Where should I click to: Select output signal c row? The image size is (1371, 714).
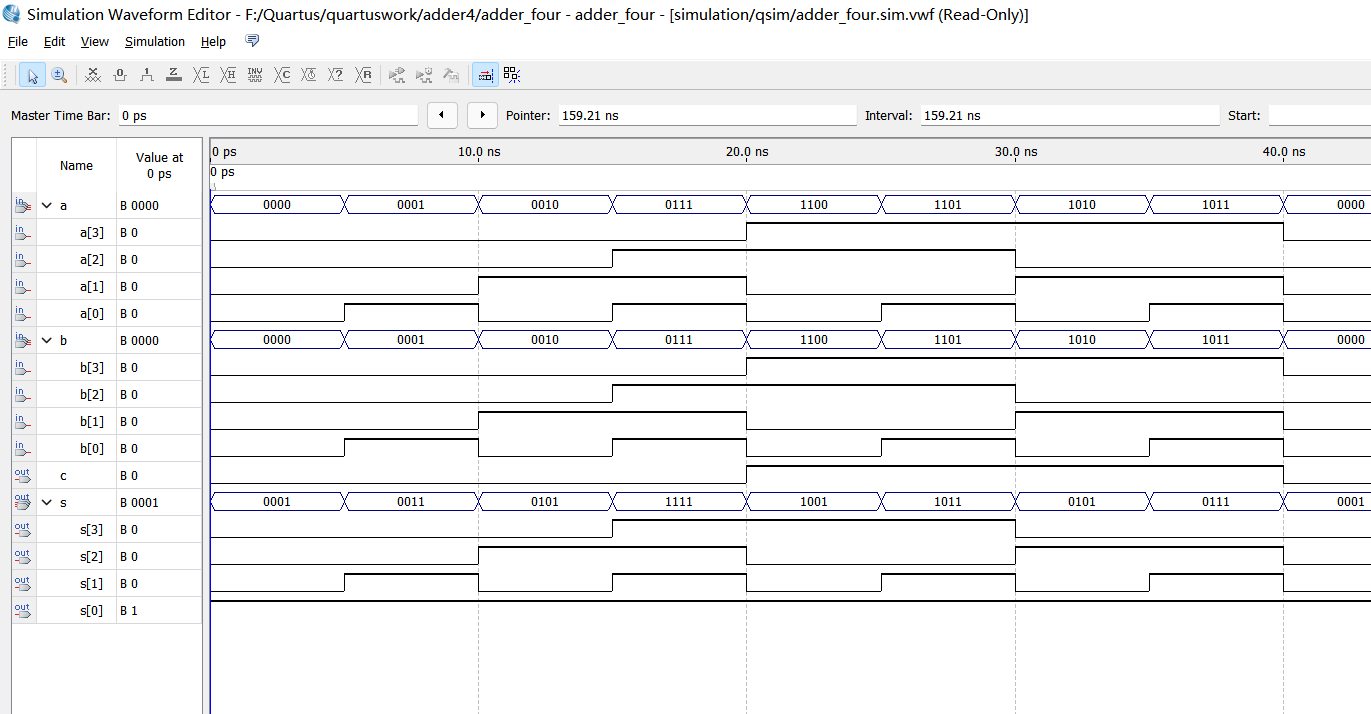click(x=106, y=475)
